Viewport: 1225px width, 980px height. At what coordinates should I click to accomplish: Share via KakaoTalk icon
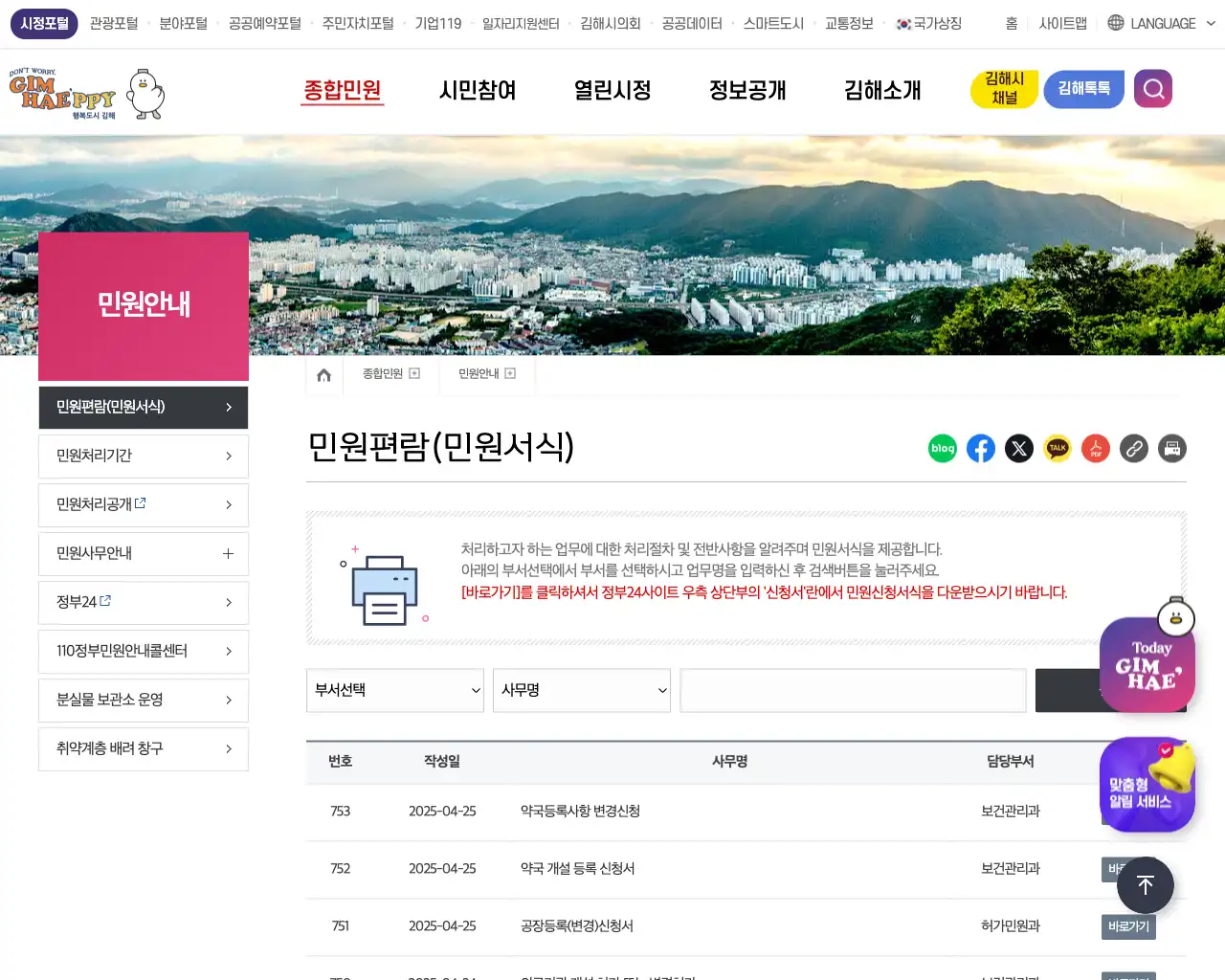[x=1058, y=449]
